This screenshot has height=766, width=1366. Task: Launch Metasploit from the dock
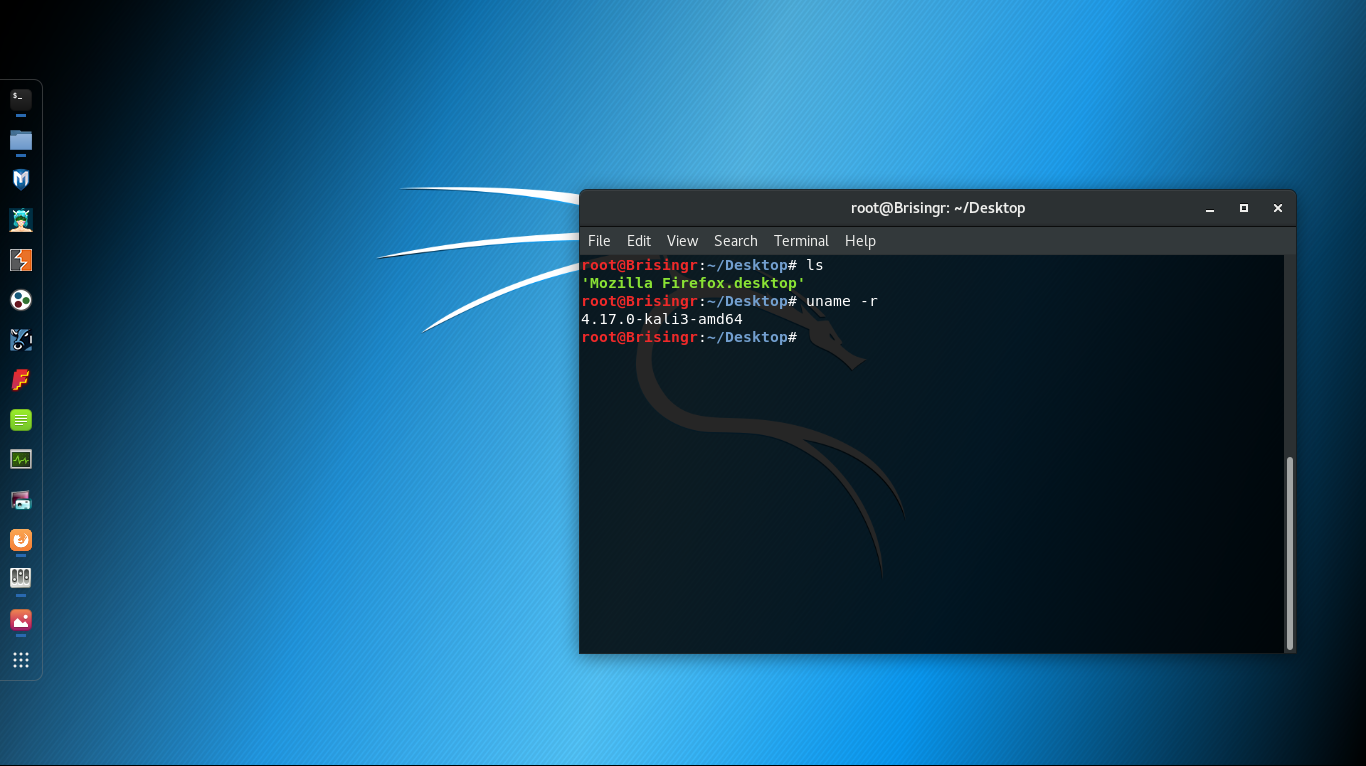click(21, 180)
